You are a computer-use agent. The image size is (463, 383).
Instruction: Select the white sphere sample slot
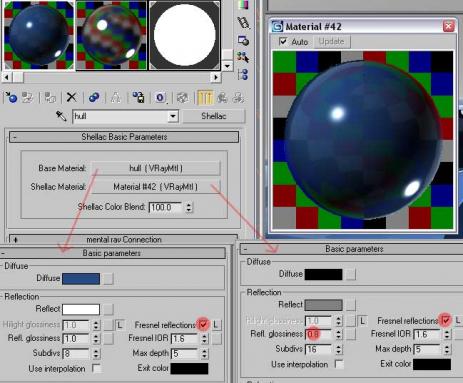184,35
